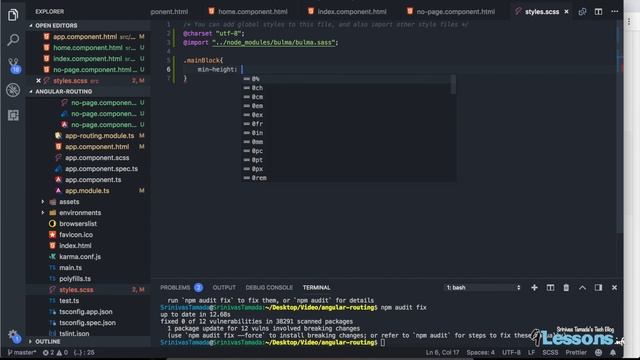
Task: Open changes icon in editor title bar
Action: tap(582, 11)
